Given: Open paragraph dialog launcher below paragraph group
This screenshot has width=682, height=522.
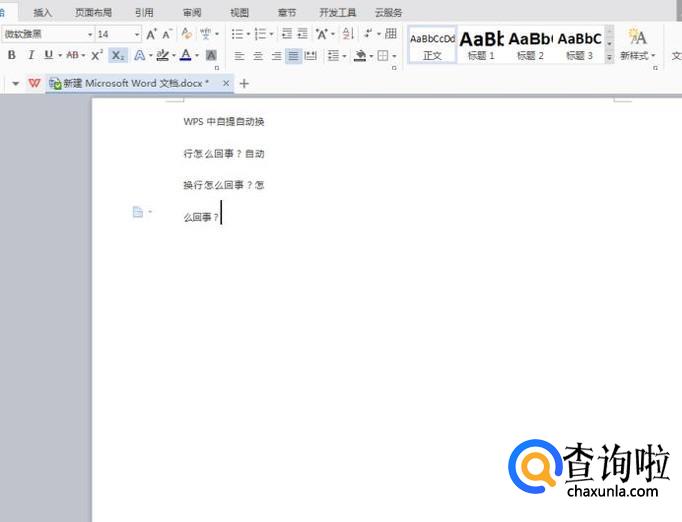Looking at the screenshot, I should click(394, 68).
